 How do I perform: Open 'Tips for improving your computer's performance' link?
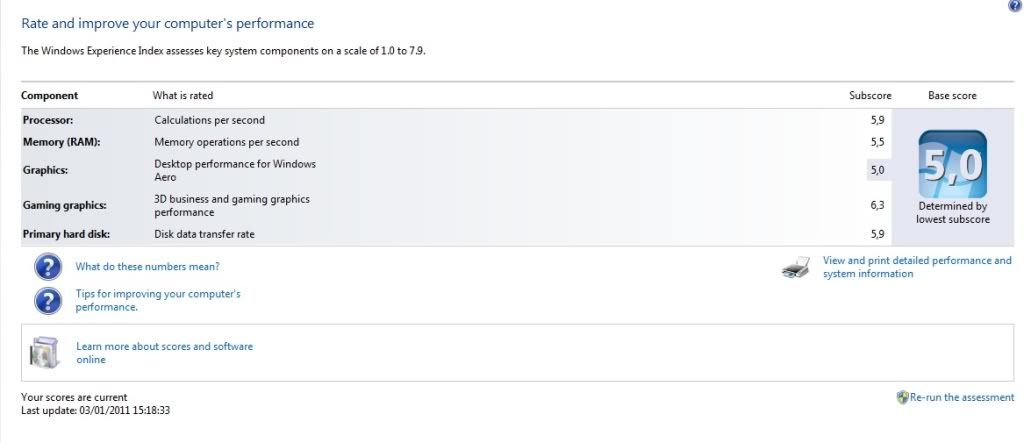click(158, 301)
